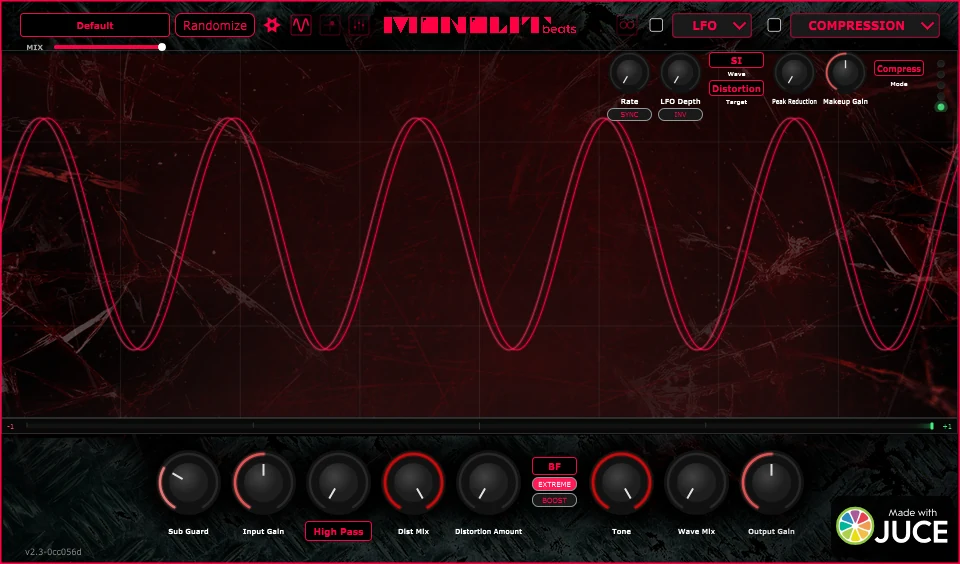Screen dimensions: 960x564
Task: Change the SI wave type selector
Action: tap(736, 60)
